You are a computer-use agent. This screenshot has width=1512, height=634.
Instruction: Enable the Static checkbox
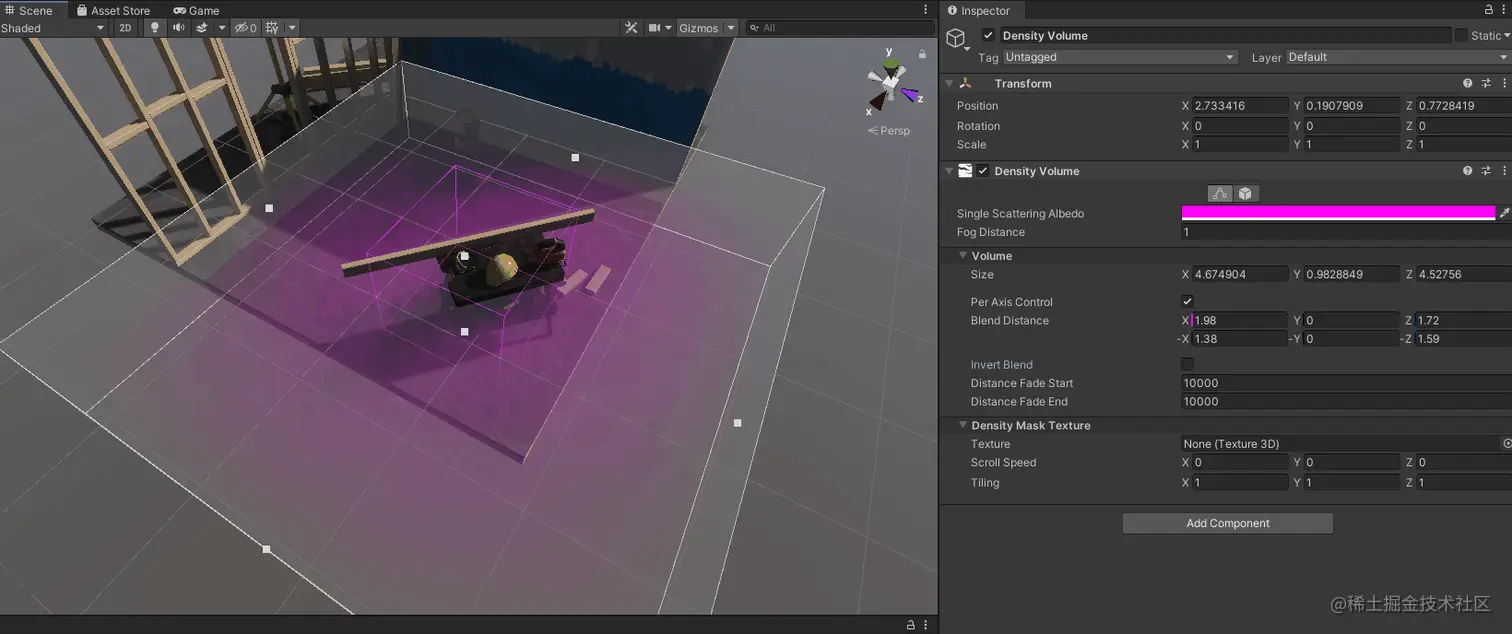[x=1462, y=35]
